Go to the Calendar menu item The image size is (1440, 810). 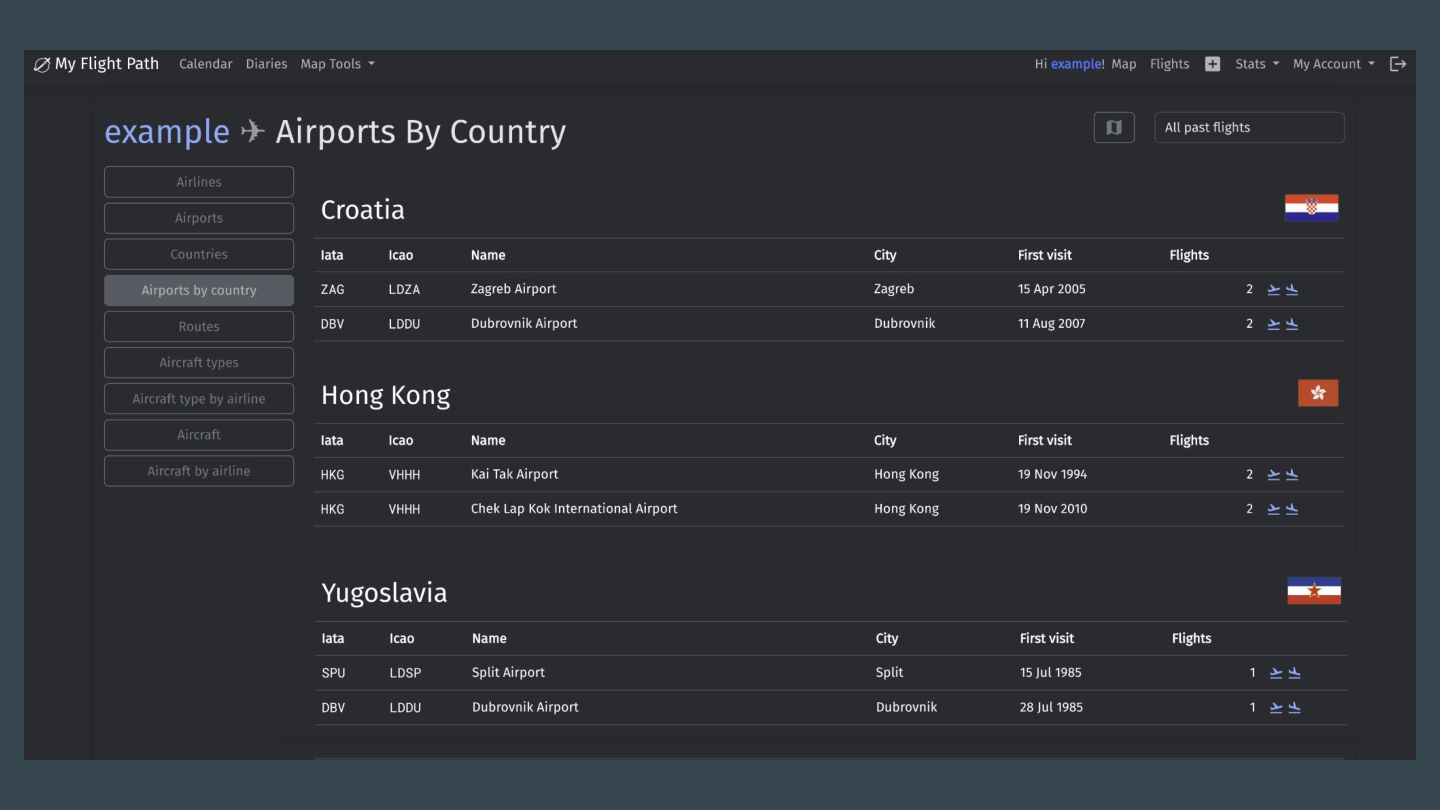(x=205, y=64)
